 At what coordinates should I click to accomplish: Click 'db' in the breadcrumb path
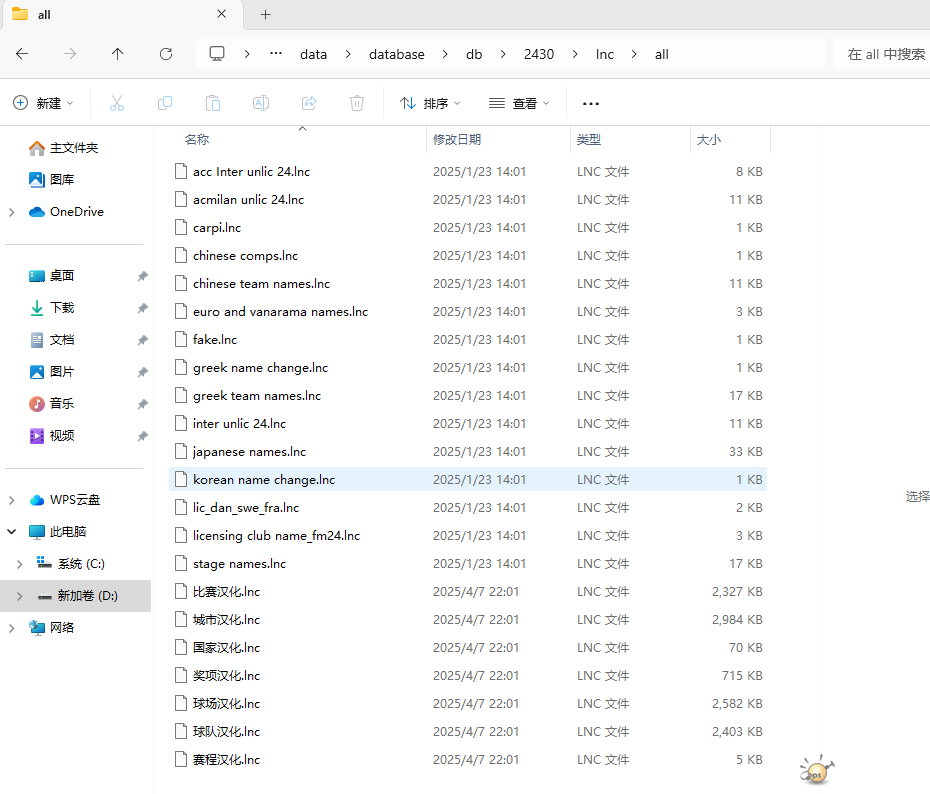coord(474,55)
